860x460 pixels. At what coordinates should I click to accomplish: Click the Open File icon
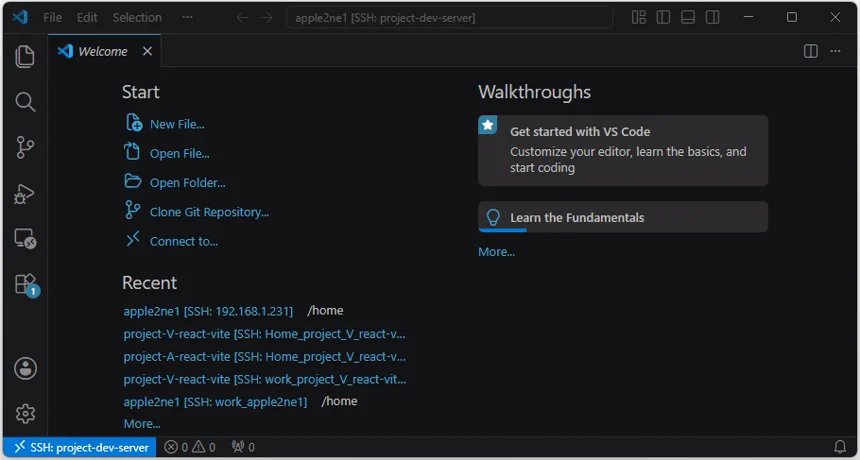coord(132,151)
